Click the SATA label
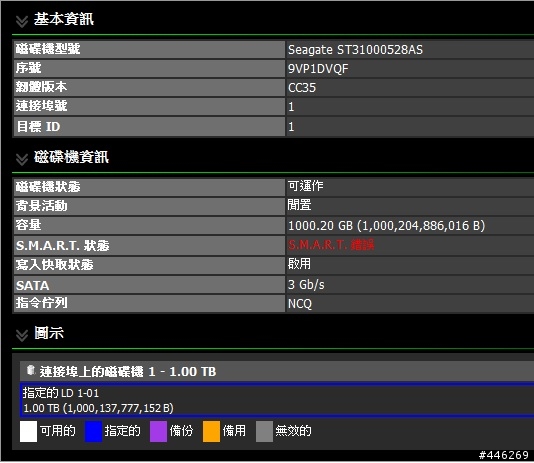Image resolution: width=534 pixels, height=463 pixels. (32, 285)
